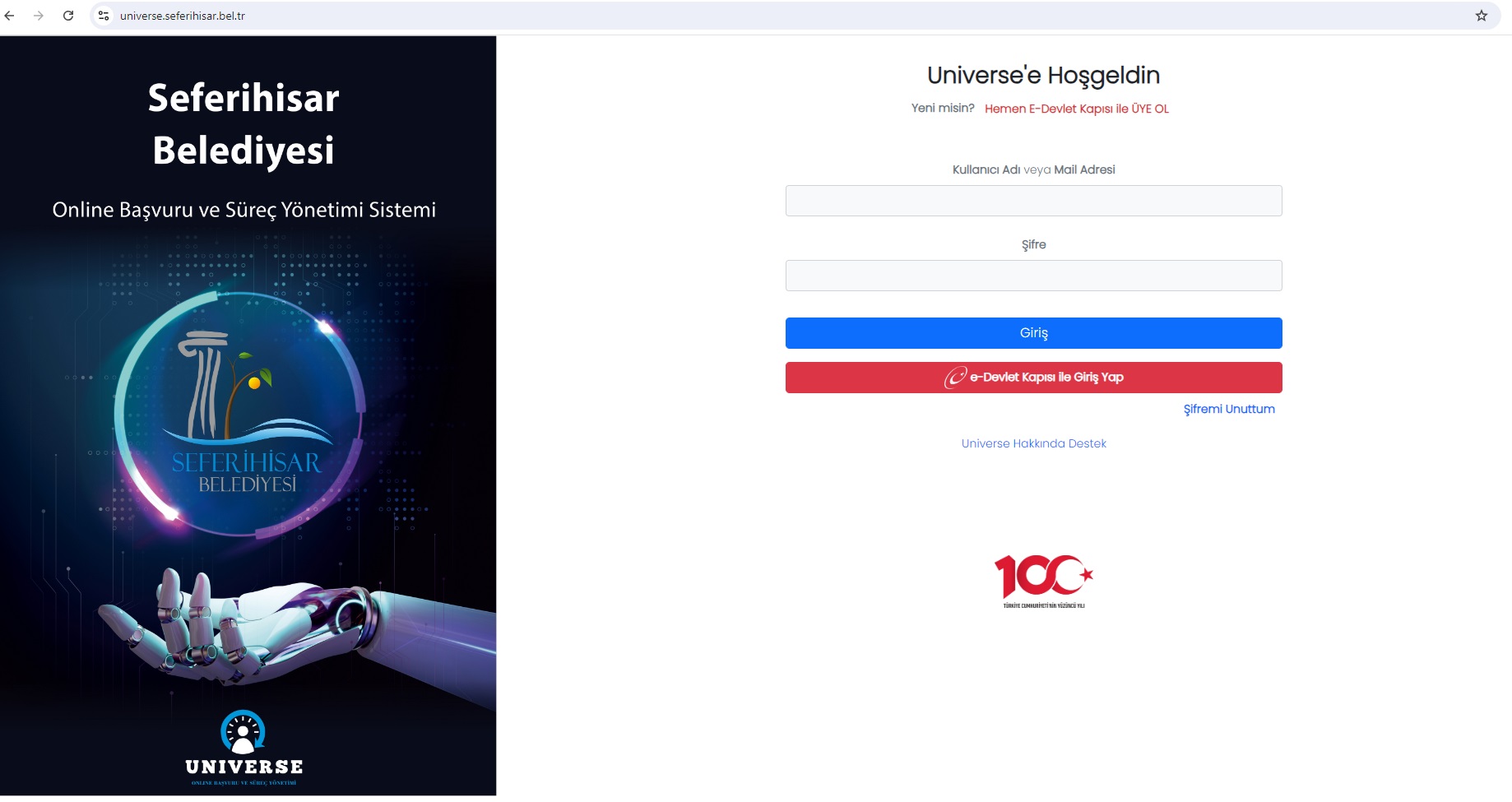Click the Yeni misin? text
Image resolution: width=1512 pixels, height=802 pixels.
[x=942, y=108]
